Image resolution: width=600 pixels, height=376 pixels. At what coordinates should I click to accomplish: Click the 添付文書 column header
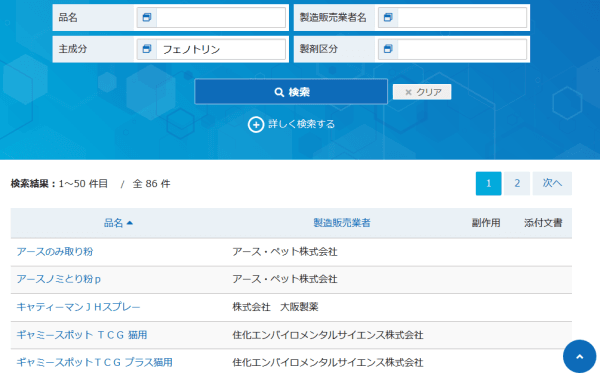tap(543, 223)
